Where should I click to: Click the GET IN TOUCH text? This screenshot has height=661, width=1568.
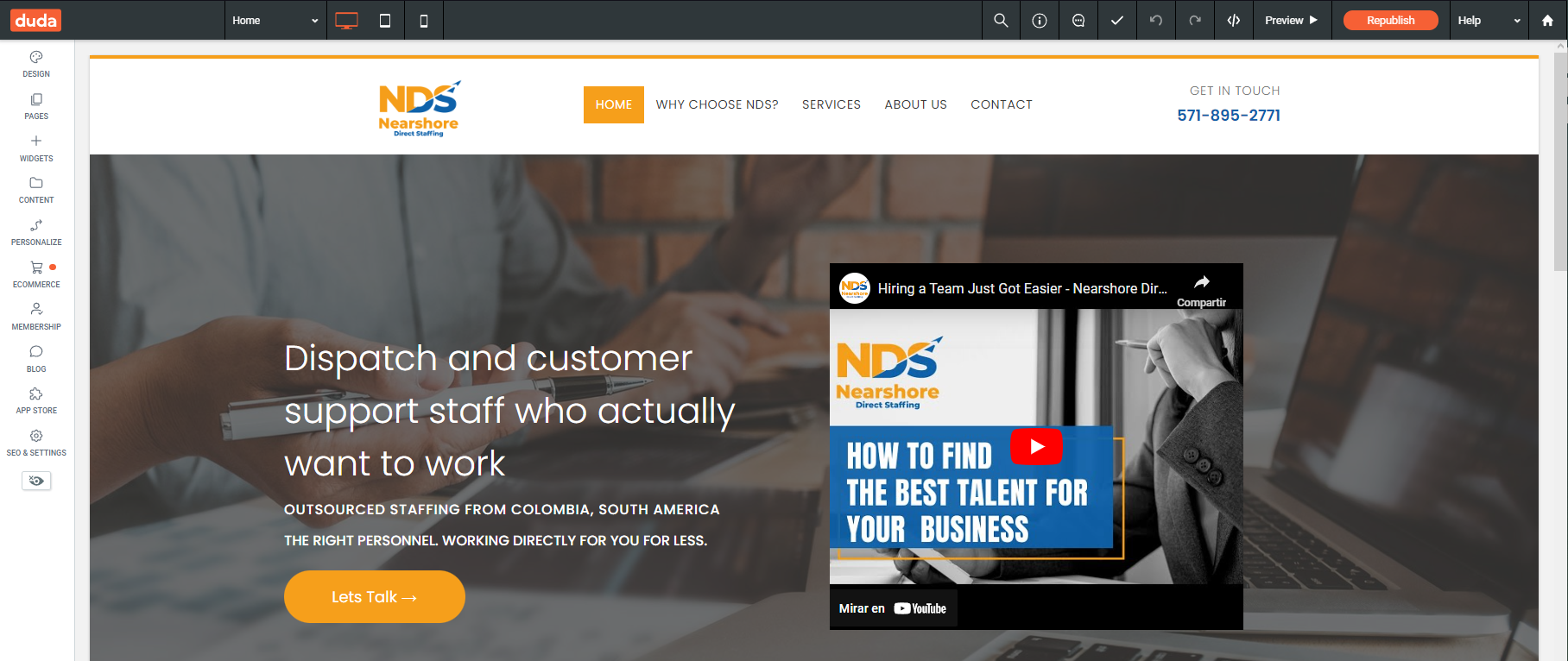coord(1235,91)
